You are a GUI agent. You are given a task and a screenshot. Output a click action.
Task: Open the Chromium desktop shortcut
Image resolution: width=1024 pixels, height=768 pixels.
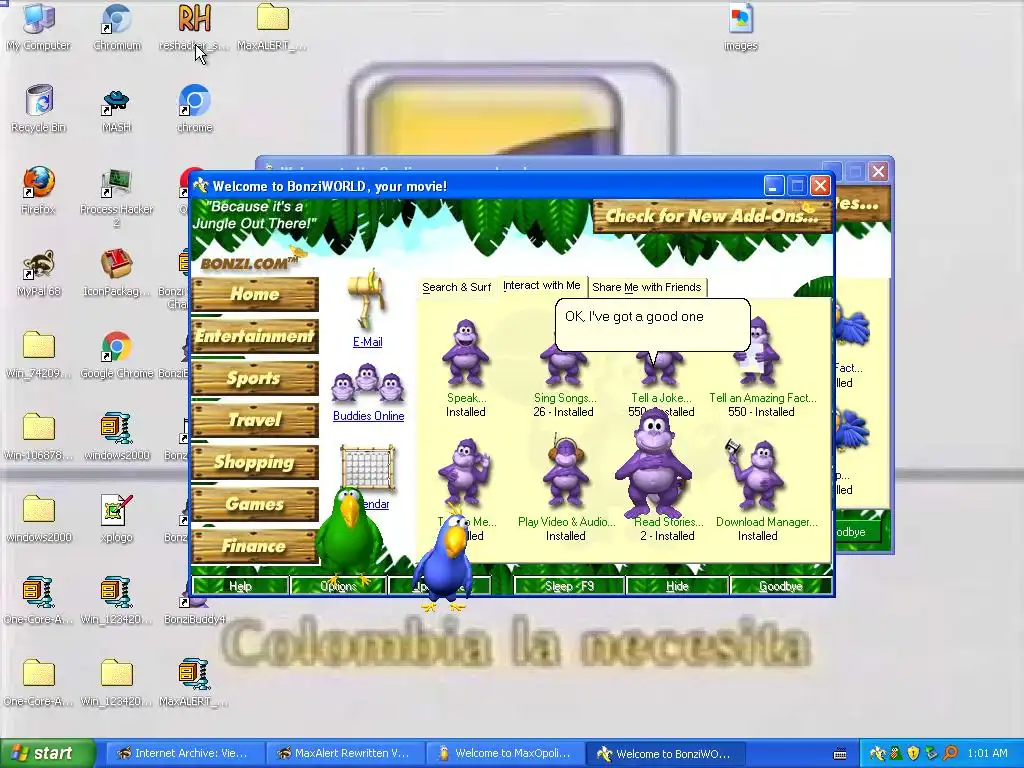117,26
